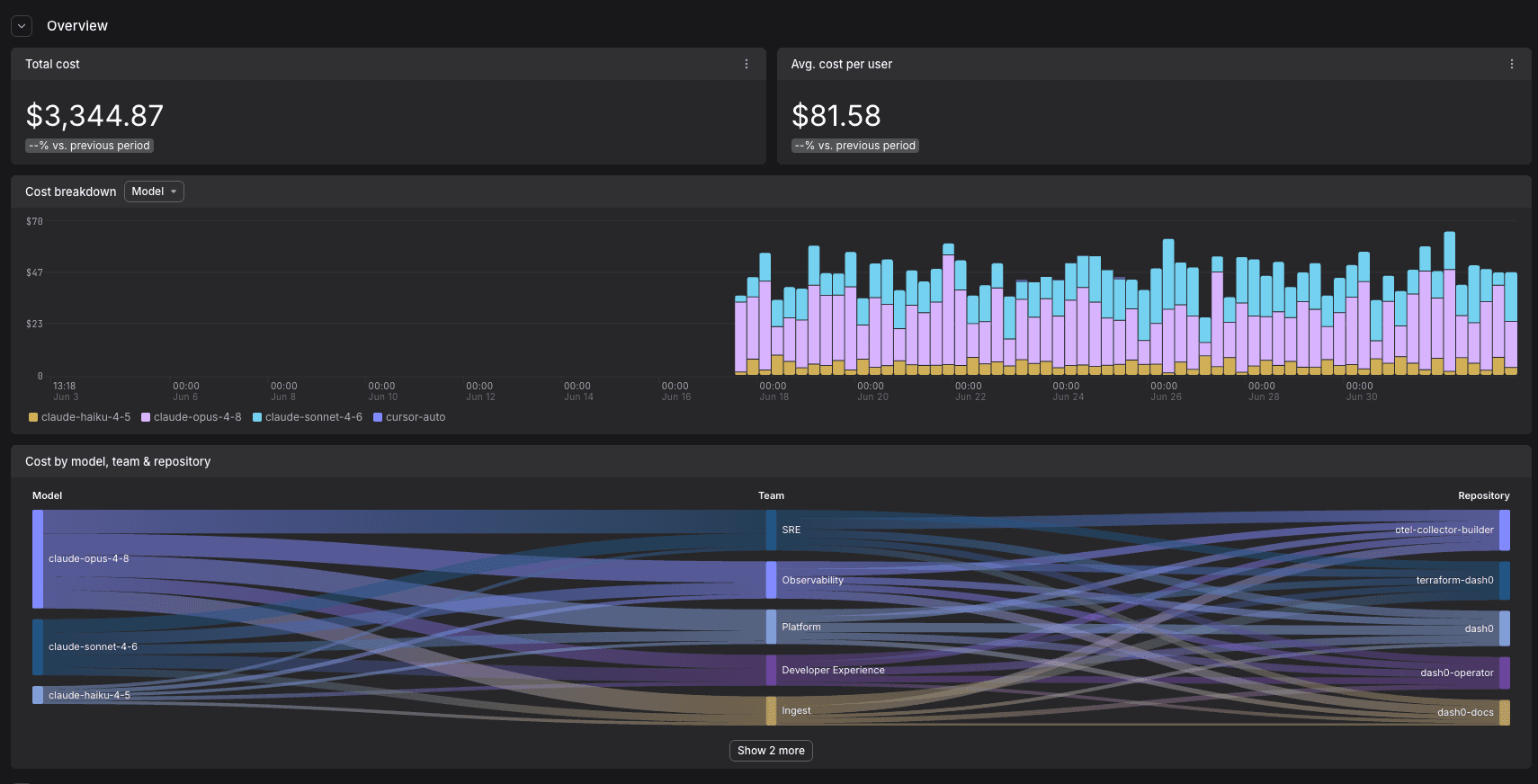This screenshot has height=784, width=1538.
Task: Click the Team column header
Action: point(771,495)
